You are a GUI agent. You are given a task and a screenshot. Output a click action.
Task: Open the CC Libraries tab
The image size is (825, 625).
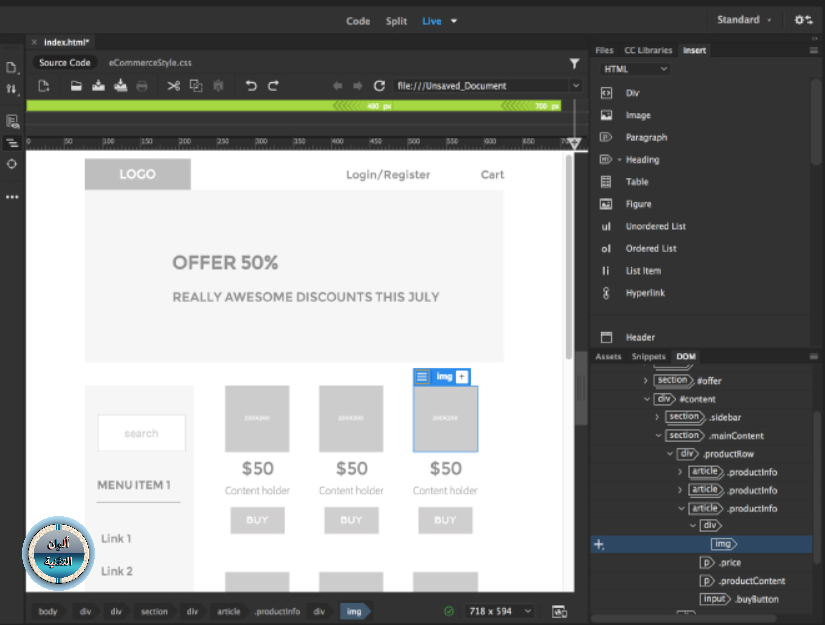click(648, 51)
